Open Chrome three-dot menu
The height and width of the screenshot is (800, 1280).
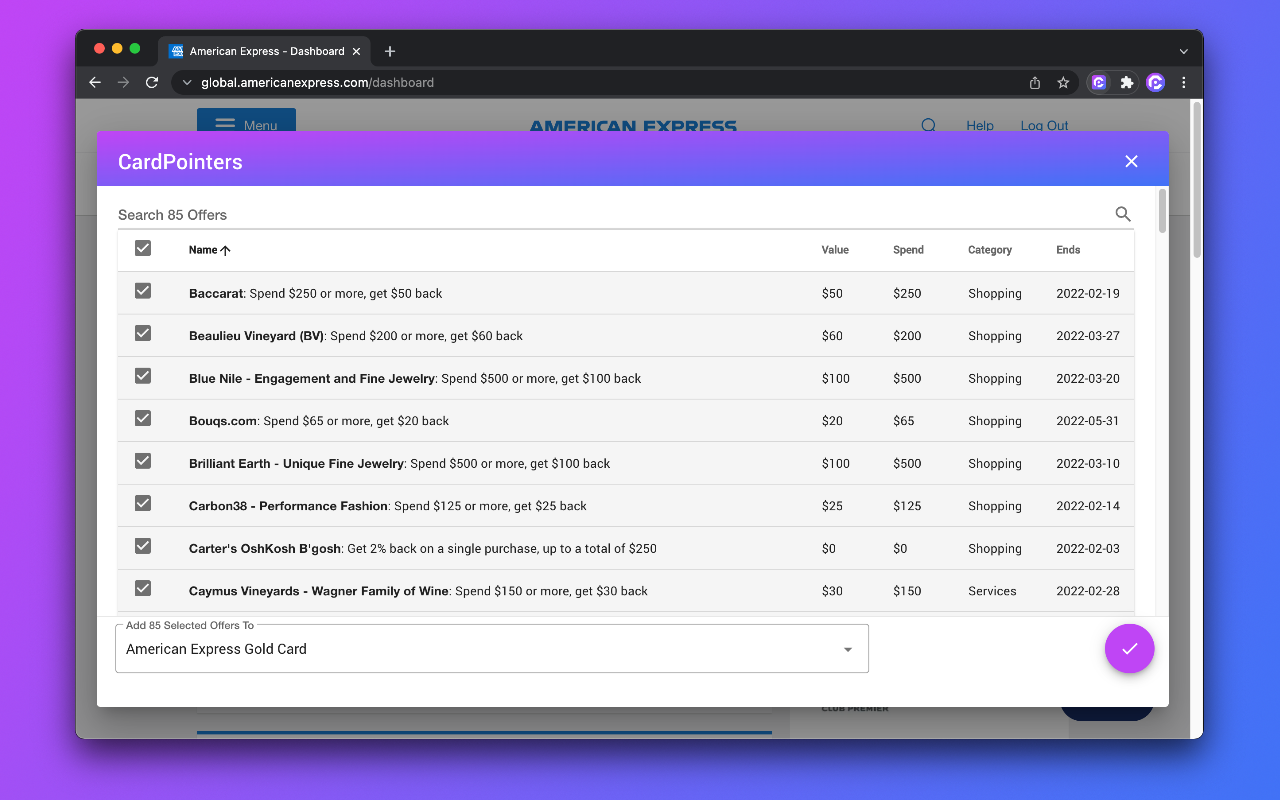coord(1184,83)
